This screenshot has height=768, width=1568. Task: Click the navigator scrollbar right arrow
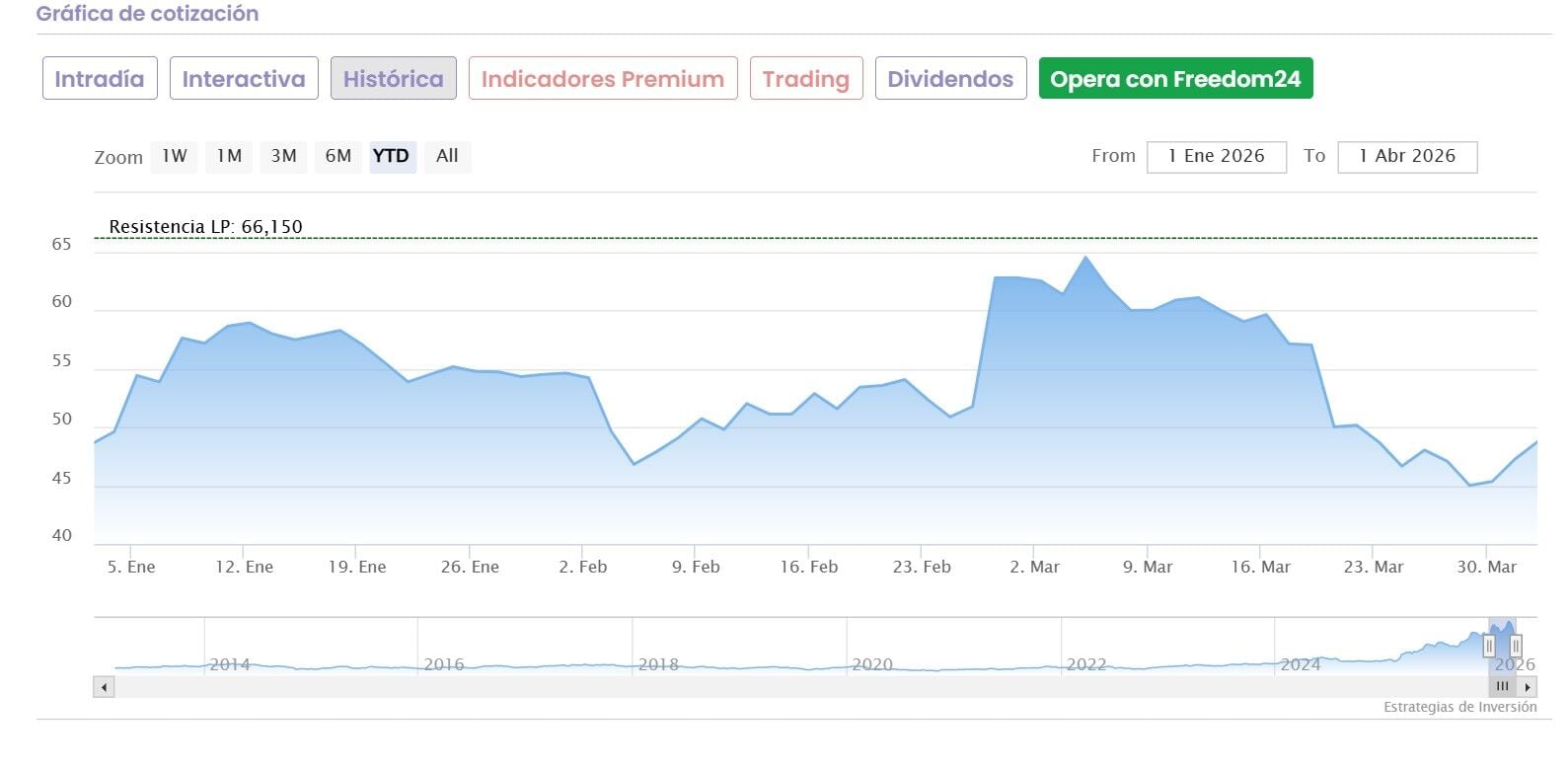(x=1528, y=687)
